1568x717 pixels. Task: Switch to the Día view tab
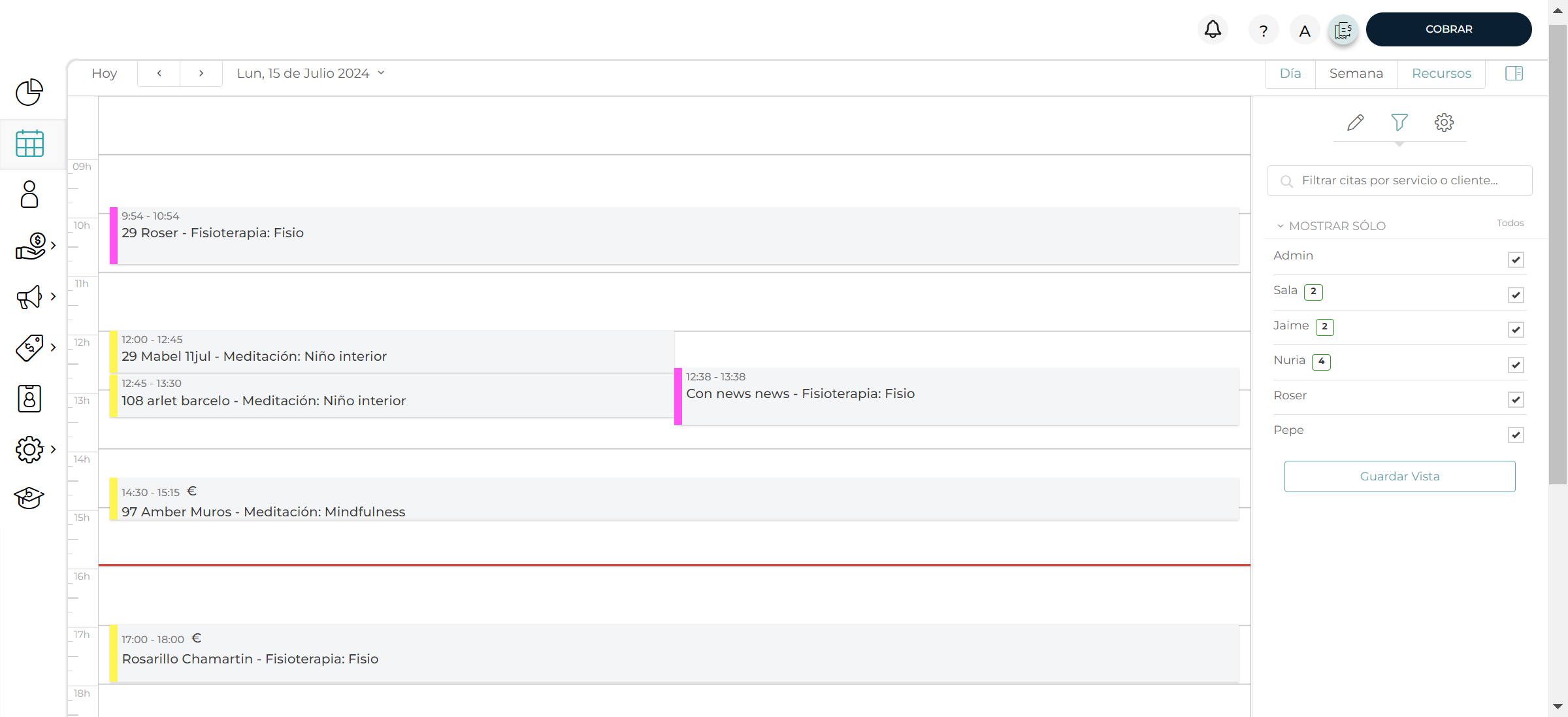tap(1290, 73)
